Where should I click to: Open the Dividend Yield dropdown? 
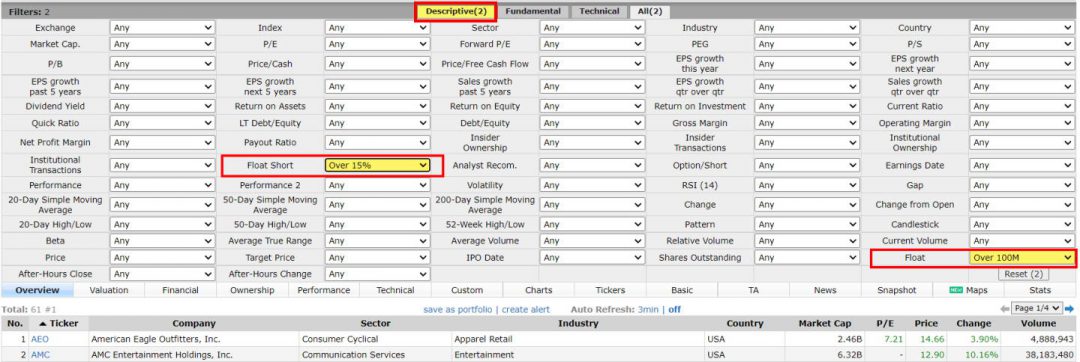click(x=163, y=106)
